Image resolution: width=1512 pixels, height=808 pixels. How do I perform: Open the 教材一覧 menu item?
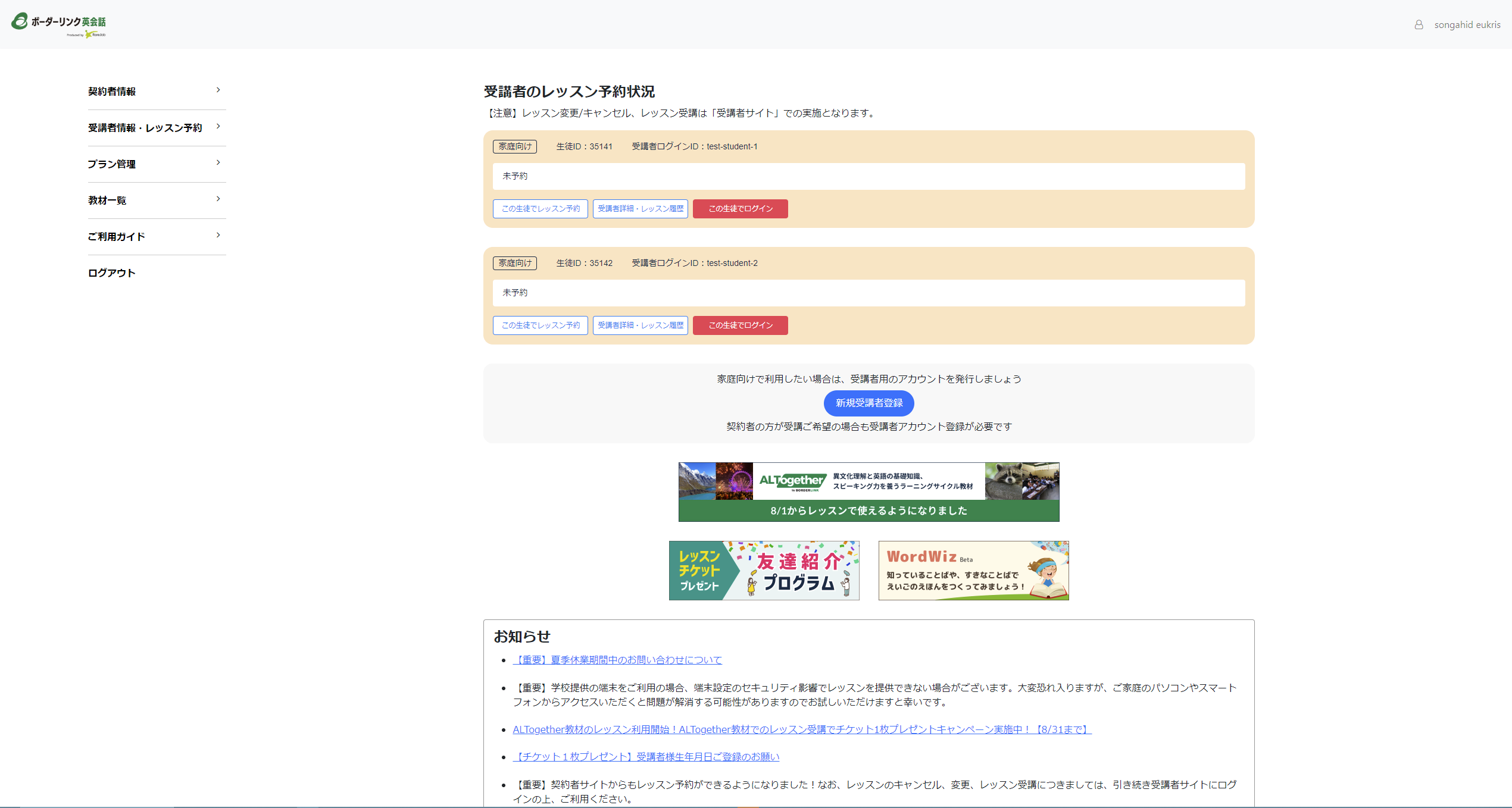point(107,201)
